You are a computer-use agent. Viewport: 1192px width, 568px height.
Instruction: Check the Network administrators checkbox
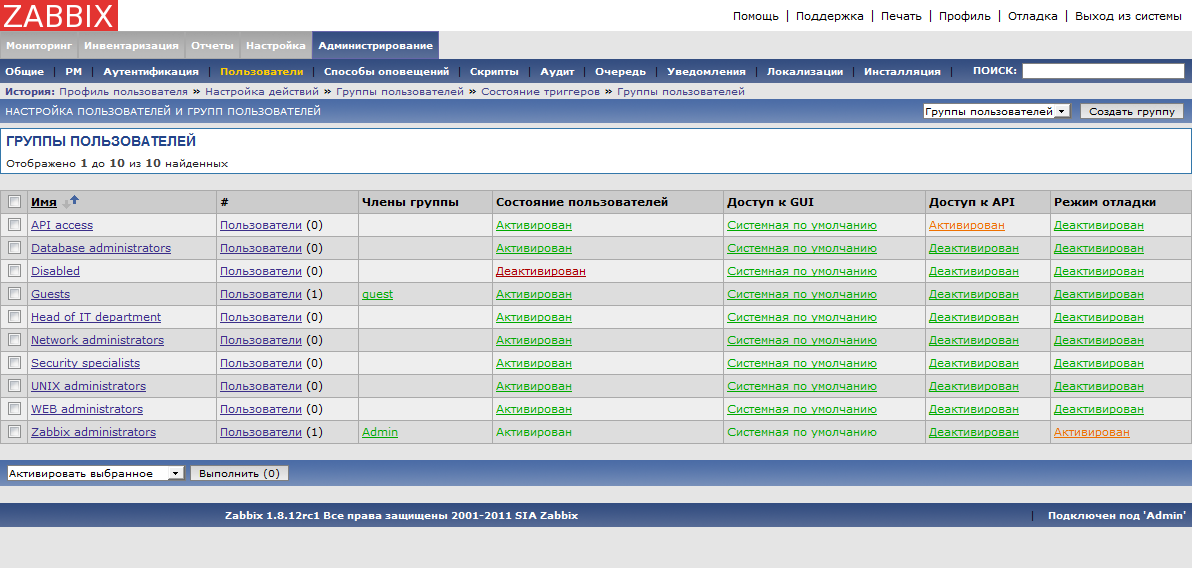(x=14, y=340)
